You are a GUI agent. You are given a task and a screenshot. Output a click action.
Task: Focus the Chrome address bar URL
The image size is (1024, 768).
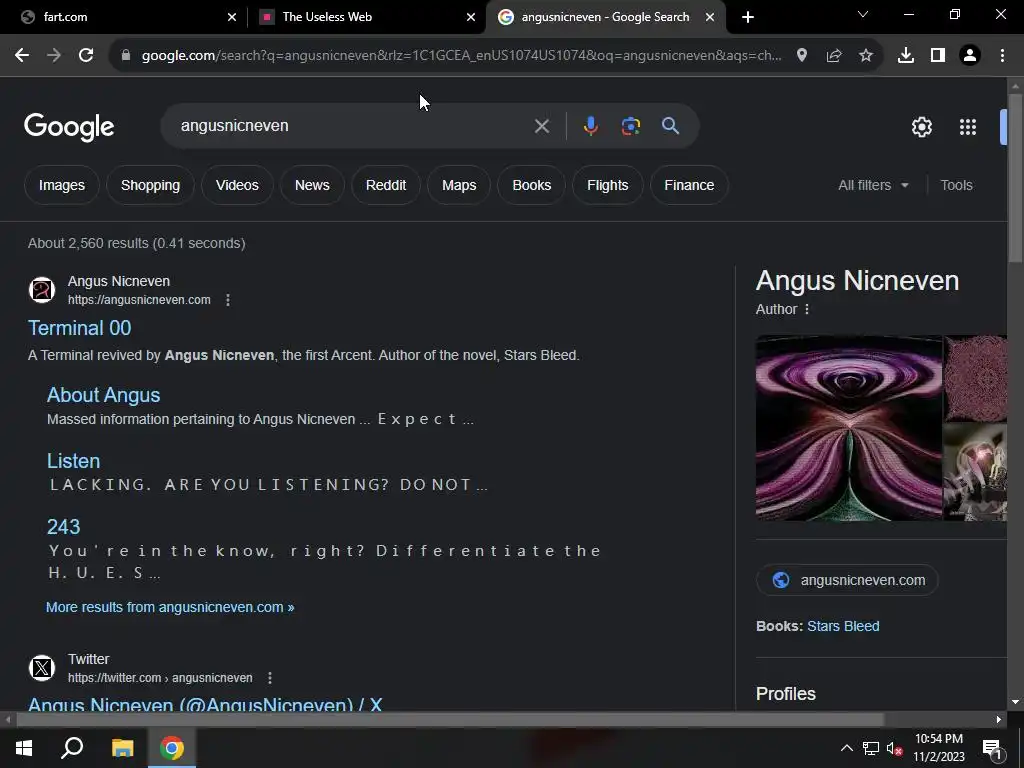pyautogui.click(x=461, y=56)
